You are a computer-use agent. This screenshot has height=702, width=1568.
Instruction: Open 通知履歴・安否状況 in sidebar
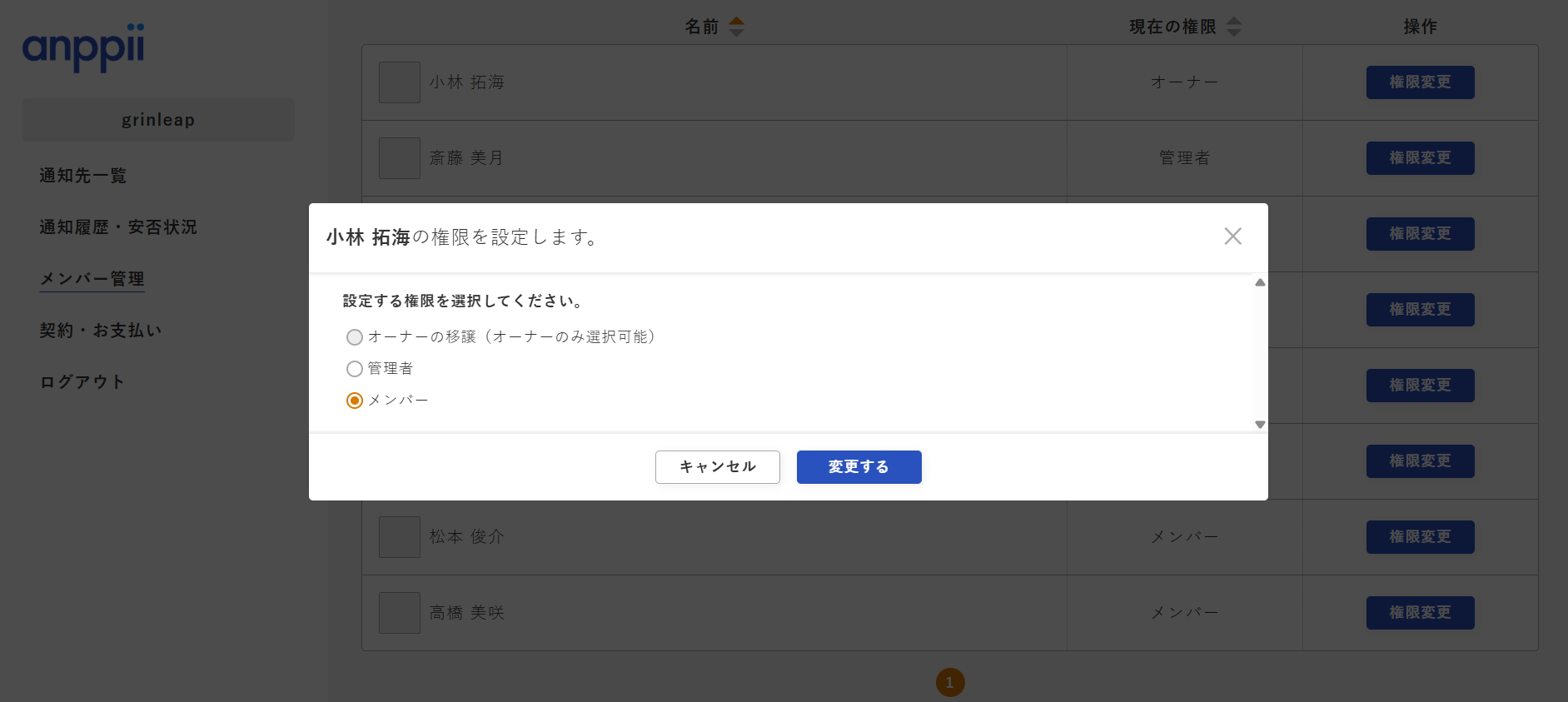pyautogui.click(x=118, y=227)
